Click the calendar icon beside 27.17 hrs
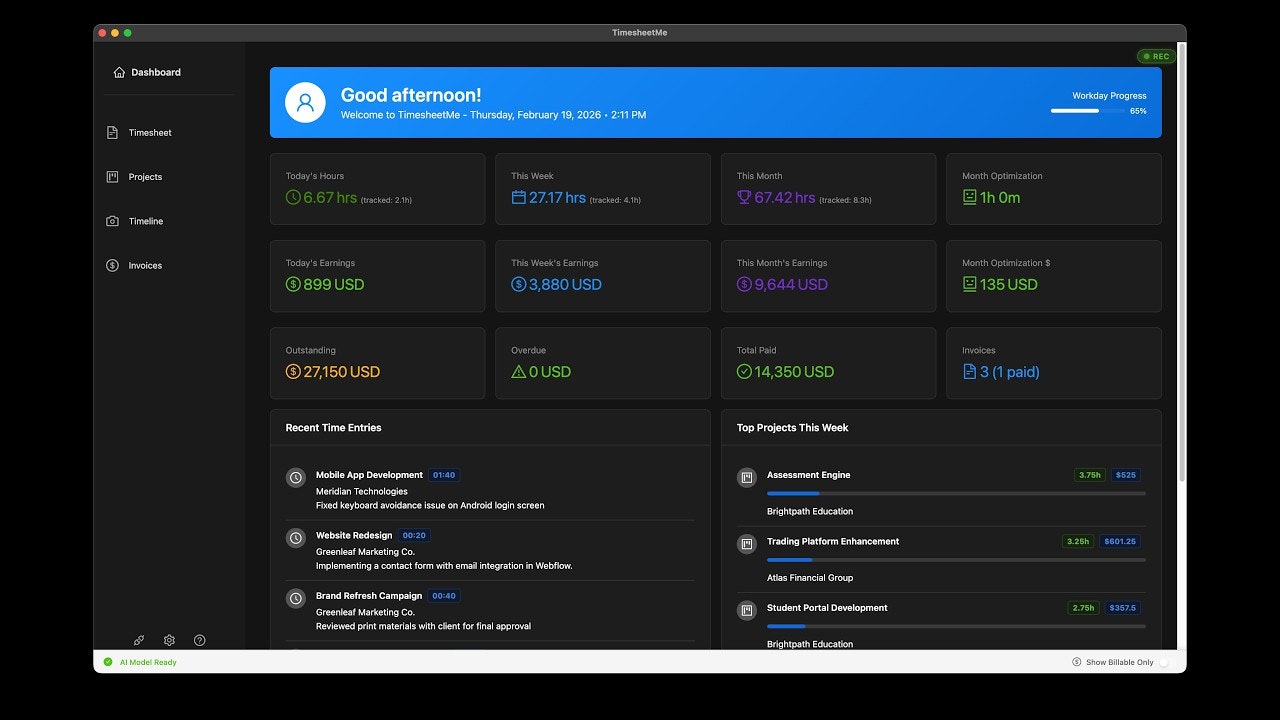Screen dimensions: 1280x720 (x=518, y=198)
